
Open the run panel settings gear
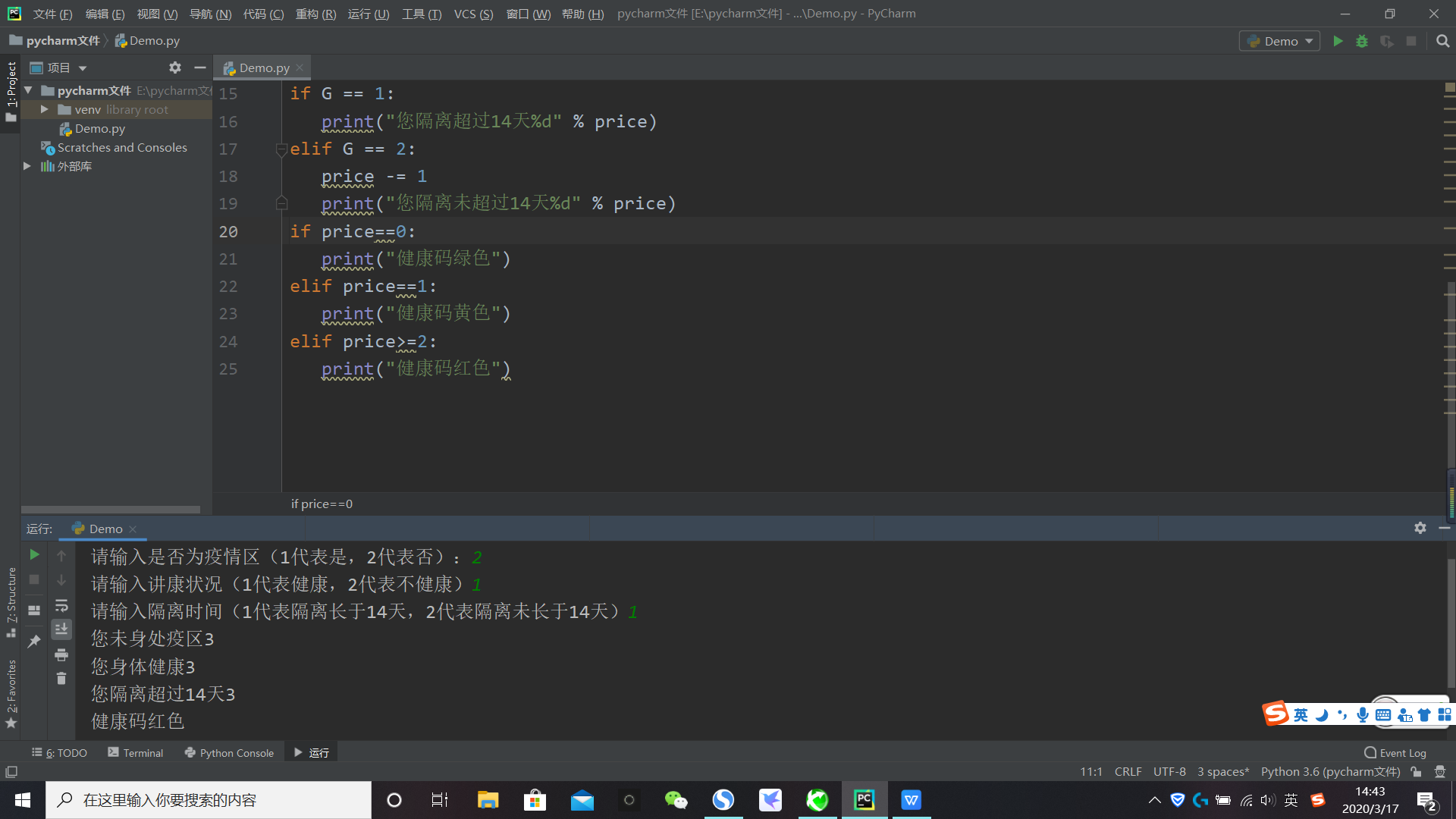(1420, 528)
